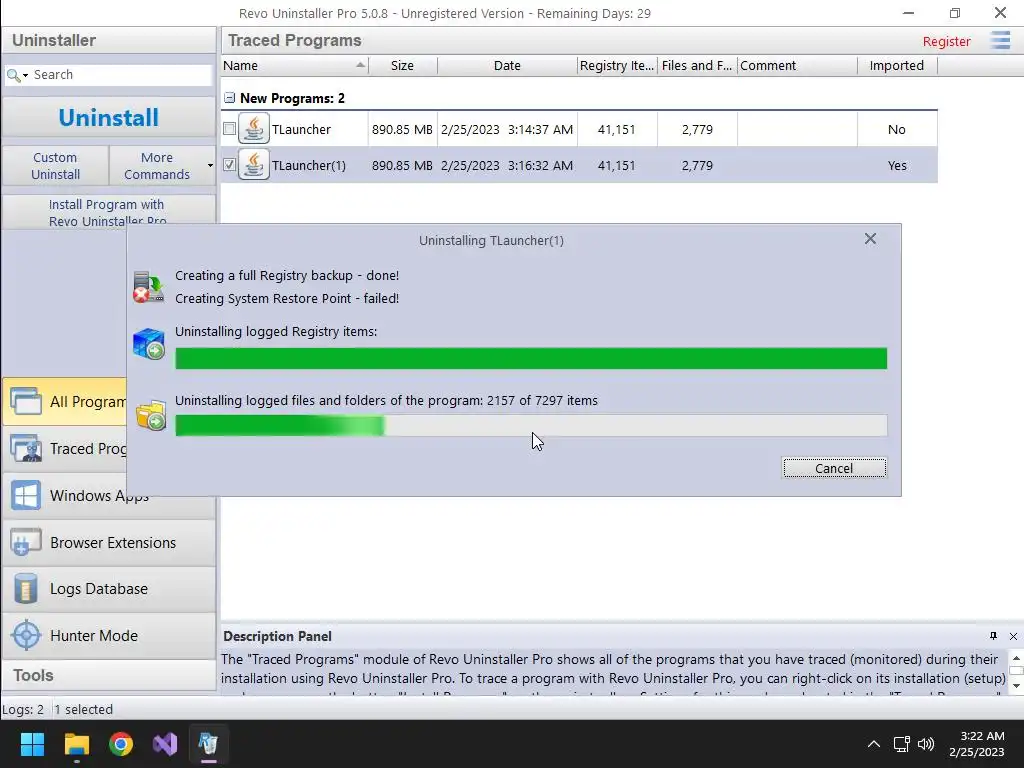Click the 'Logs: 2' status bar entry
The height and width of the screenshot is (768, 1024).
[x=23, y=709]
